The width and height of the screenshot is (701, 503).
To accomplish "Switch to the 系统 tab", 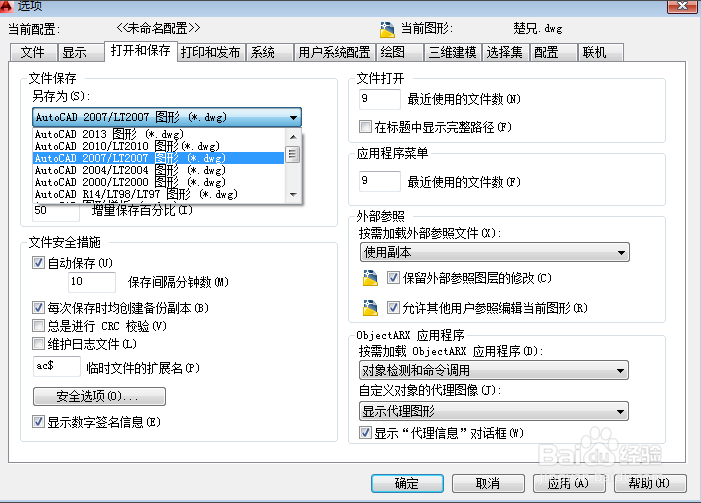I will coord(270,52).
